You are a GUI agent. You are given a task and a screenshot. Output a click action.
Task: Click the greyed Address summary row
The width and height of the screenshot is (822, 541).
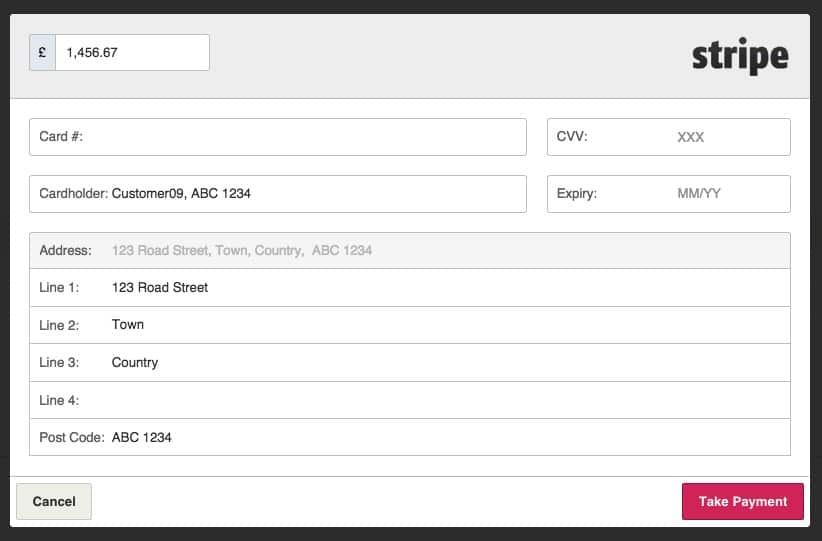tap(410, 250)
